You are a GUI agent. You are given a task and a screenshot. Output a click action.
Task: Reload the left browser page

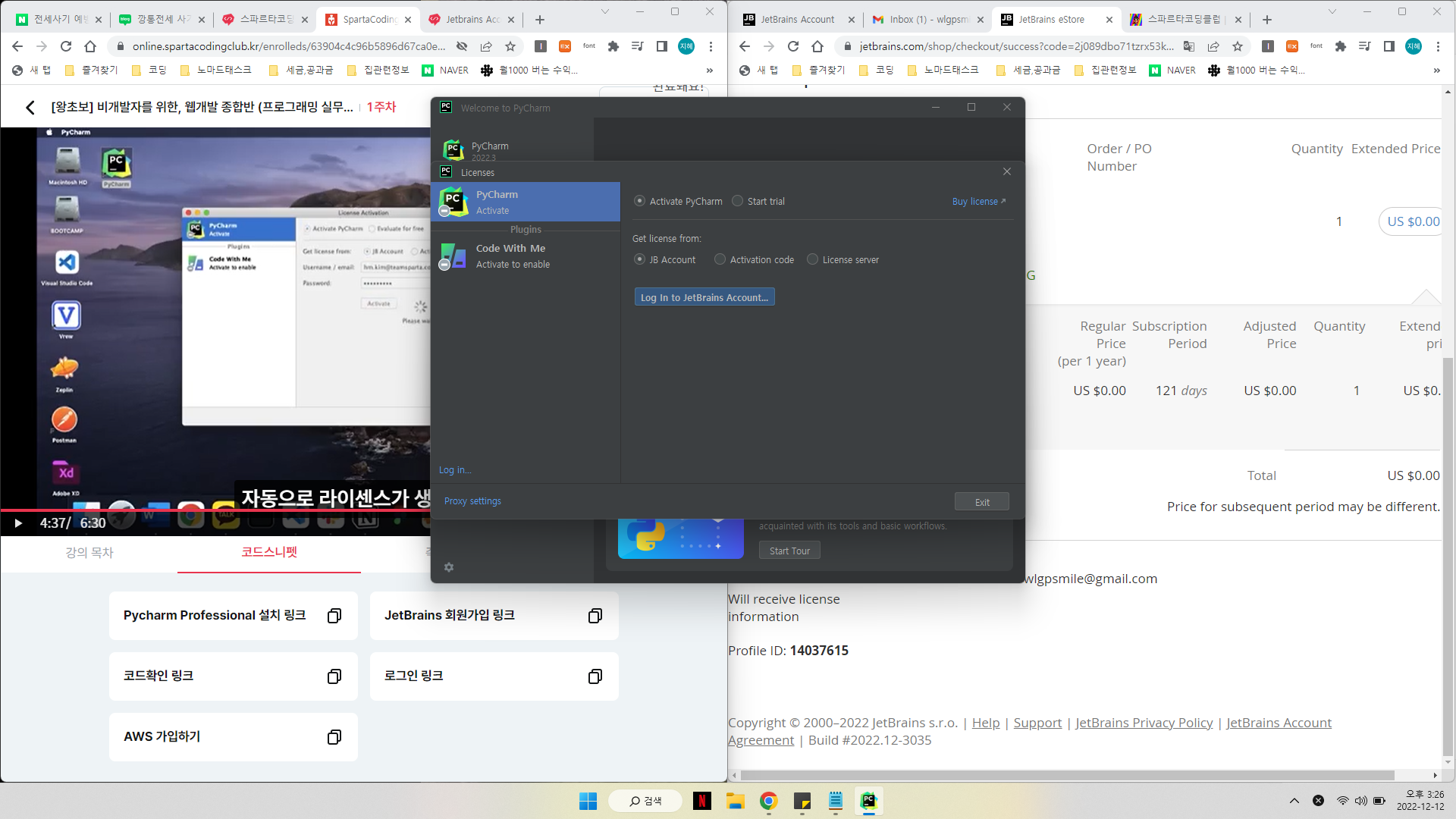pos(66,46)
